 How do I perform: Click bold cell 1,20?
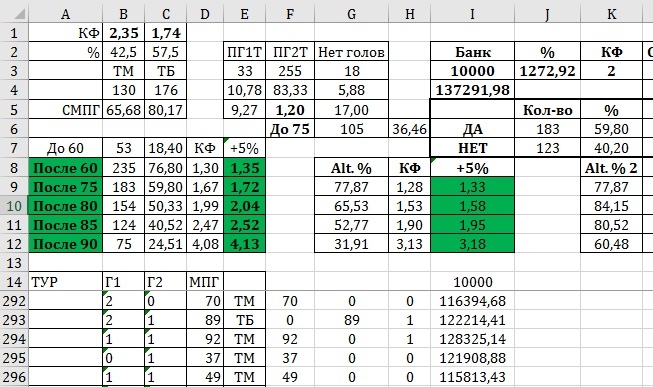[290, 110]
